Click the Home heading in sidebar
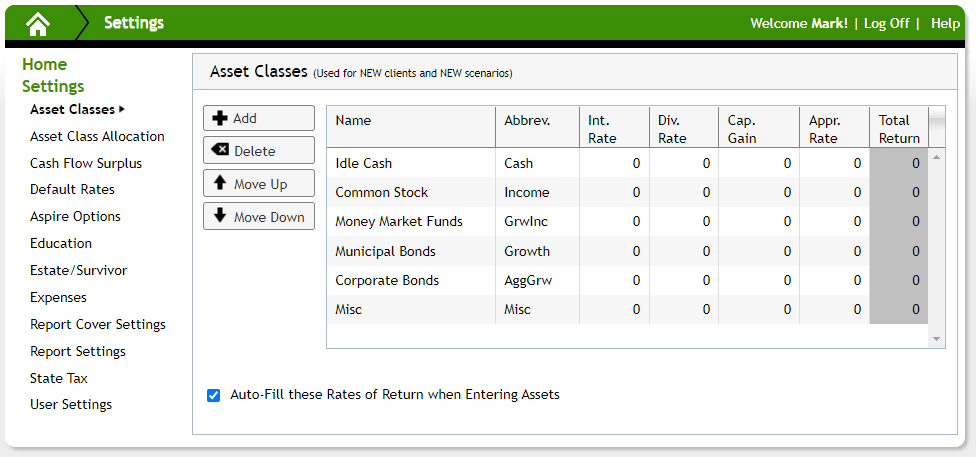 pyautogui.click(x=44, y=65)
